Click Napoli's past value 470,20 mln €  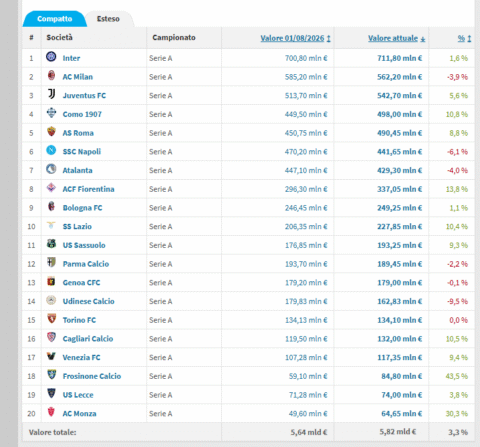point(306,151)
